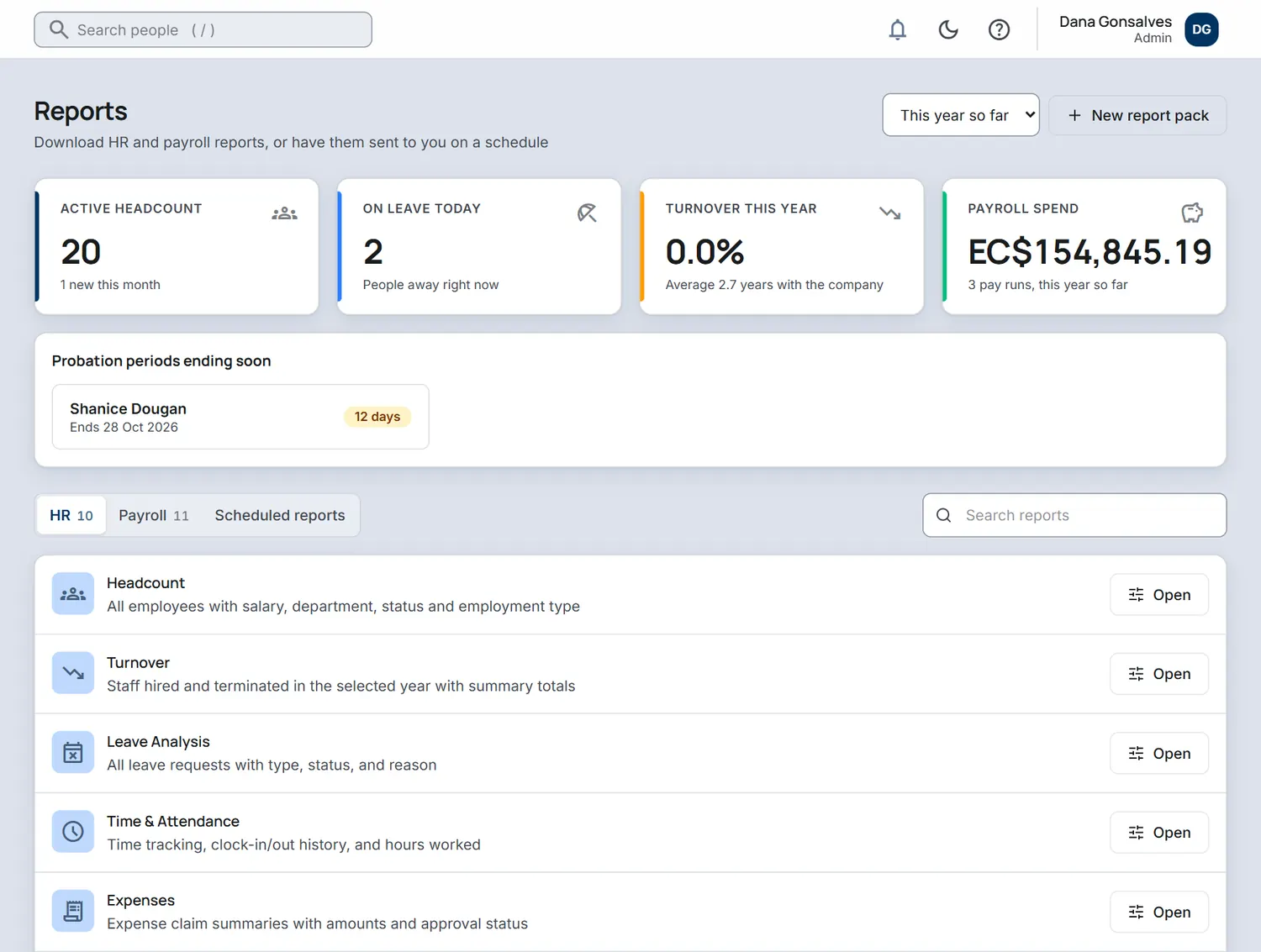Open the Headcount report
Screen dimensions: 1261x952
(x=1159, y=595)
